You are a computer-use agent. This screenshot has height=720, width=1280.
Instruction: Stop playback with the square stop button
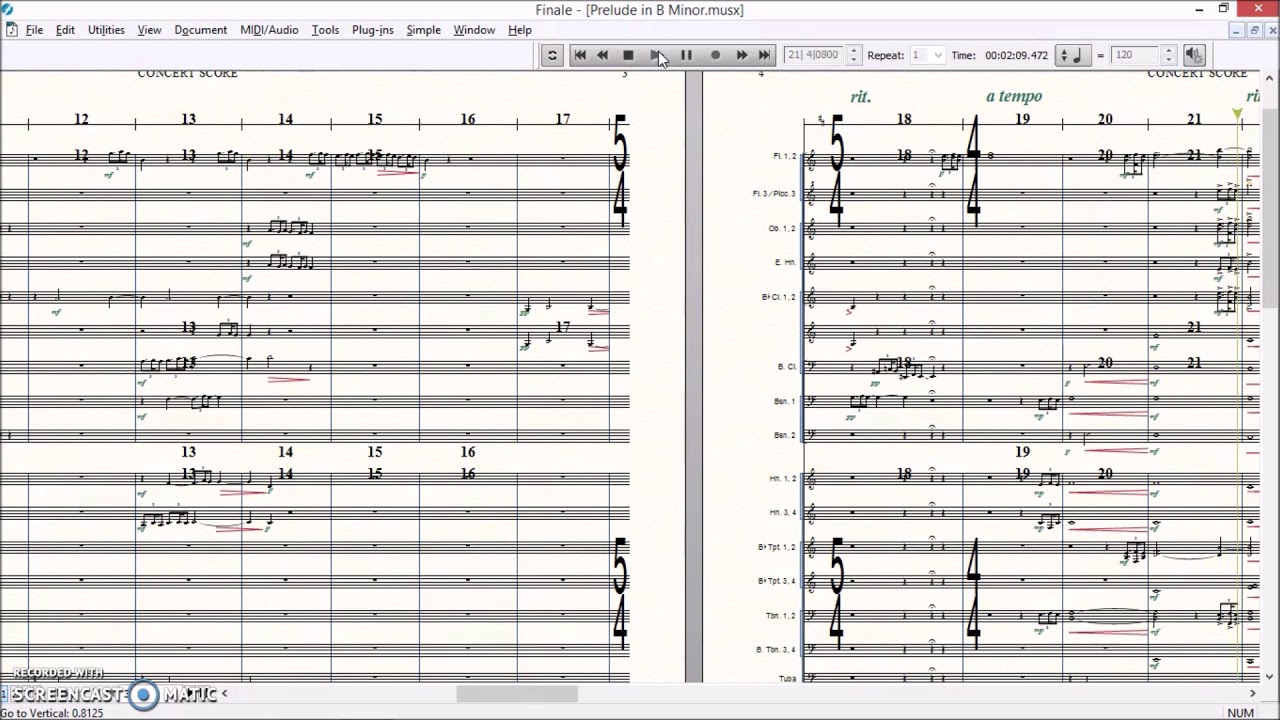tap(628, 55)
